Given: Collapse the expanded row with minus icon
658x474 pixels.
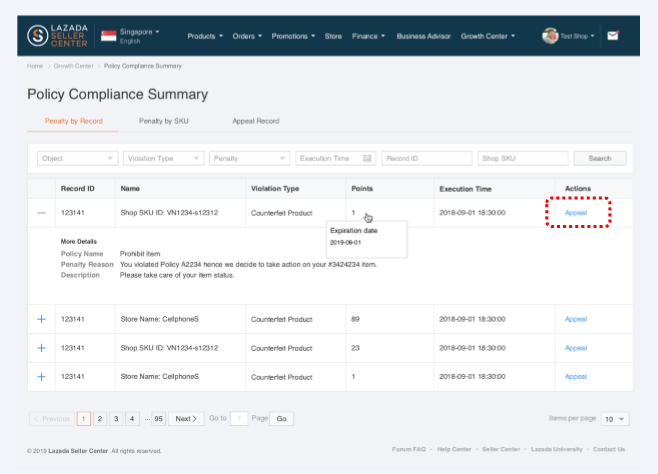Looking at the screenshot, I should (41, 213).
